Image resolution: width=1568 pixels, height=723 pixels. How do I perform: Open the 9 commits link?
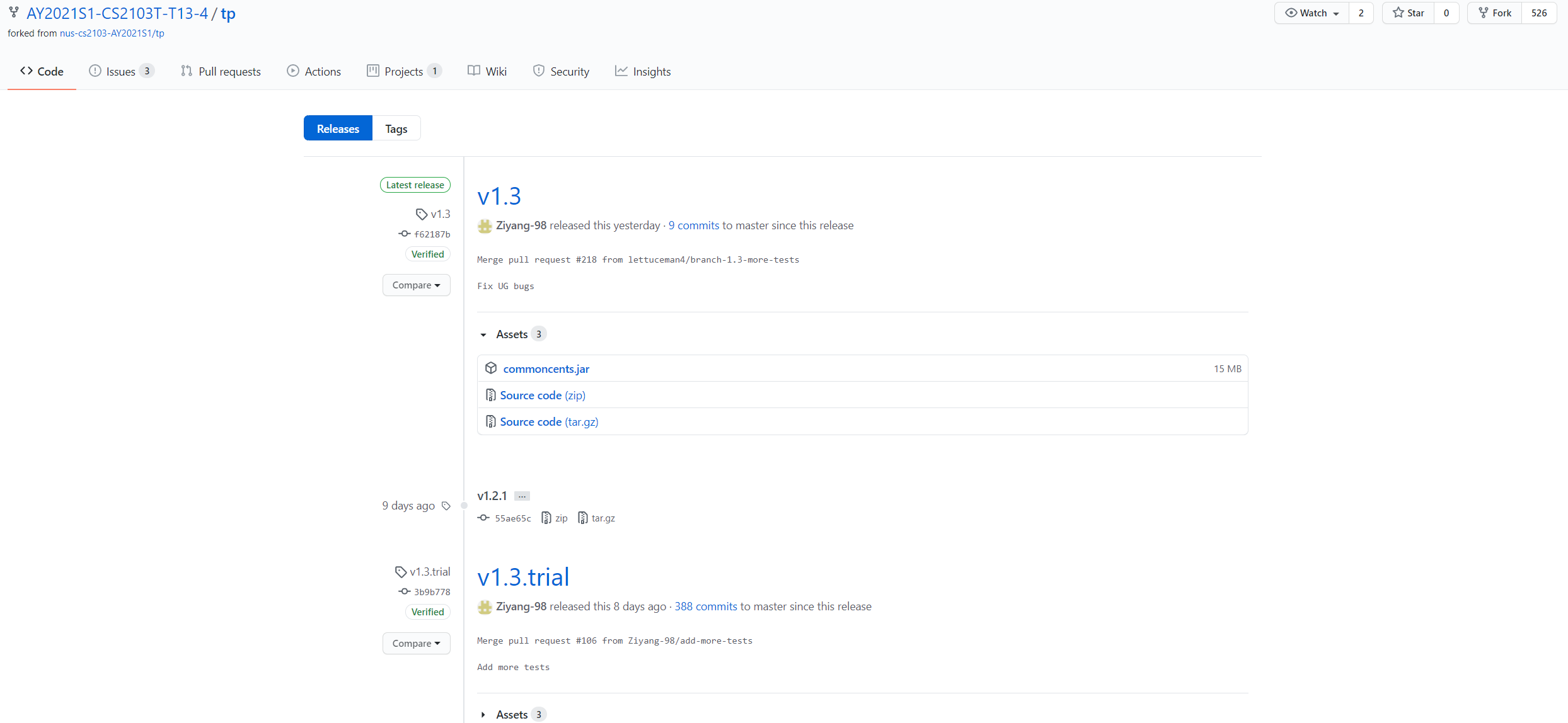click(x=693, y=225)
